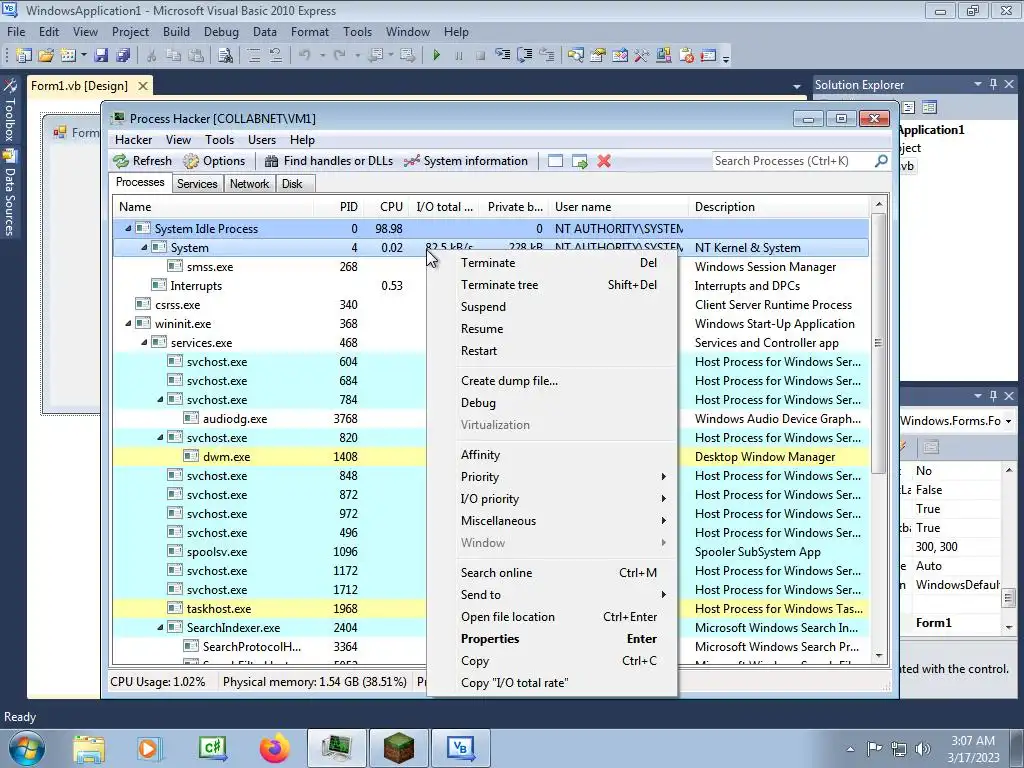Show hidden tray icons arrow
Viewport: 1024px width, 768px height.
[850, 749]
